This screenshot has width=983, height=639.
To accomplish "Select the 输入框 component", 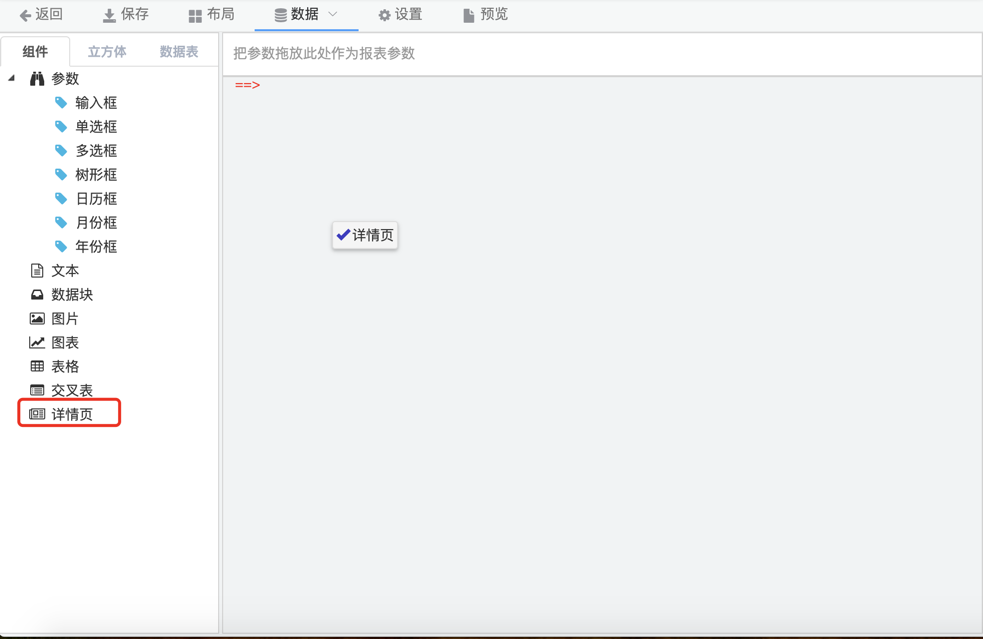I will [96, 102].
